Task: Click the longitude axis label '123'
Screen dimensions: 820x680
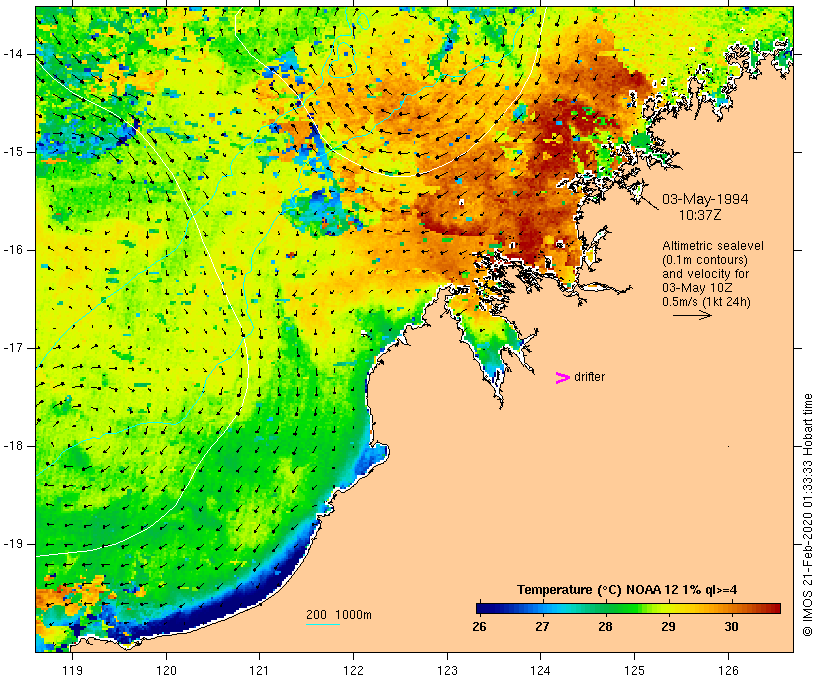Action: click(447, 670)
